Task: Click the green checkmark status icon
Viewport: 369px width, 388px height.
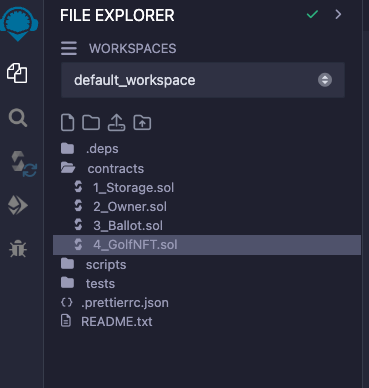Action: click(312, 14)
